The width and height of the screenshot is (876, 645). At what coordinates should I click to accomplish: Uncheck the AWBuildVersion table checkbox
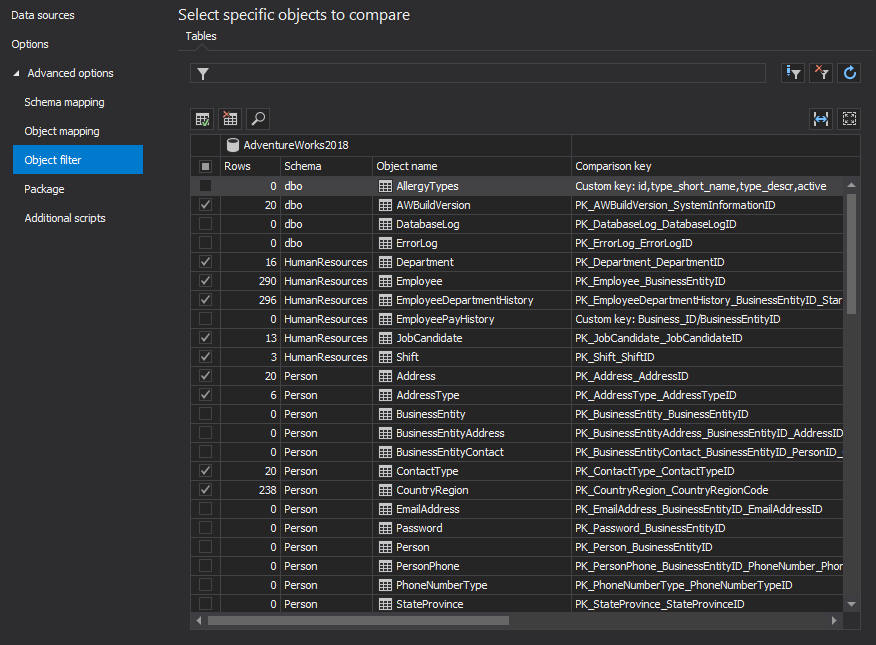tap(205, 205)
